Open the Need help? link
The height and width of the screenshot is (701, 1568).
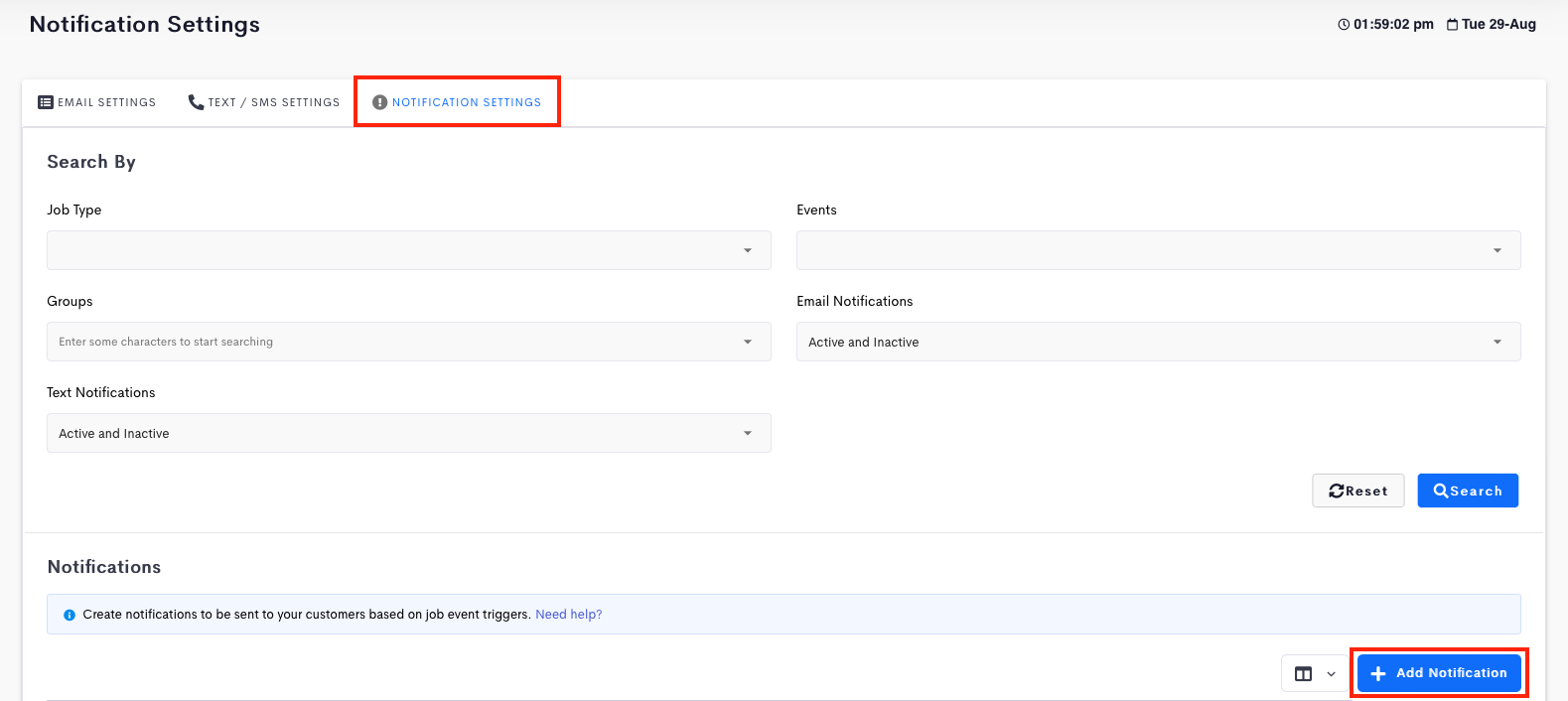point(568,615)
